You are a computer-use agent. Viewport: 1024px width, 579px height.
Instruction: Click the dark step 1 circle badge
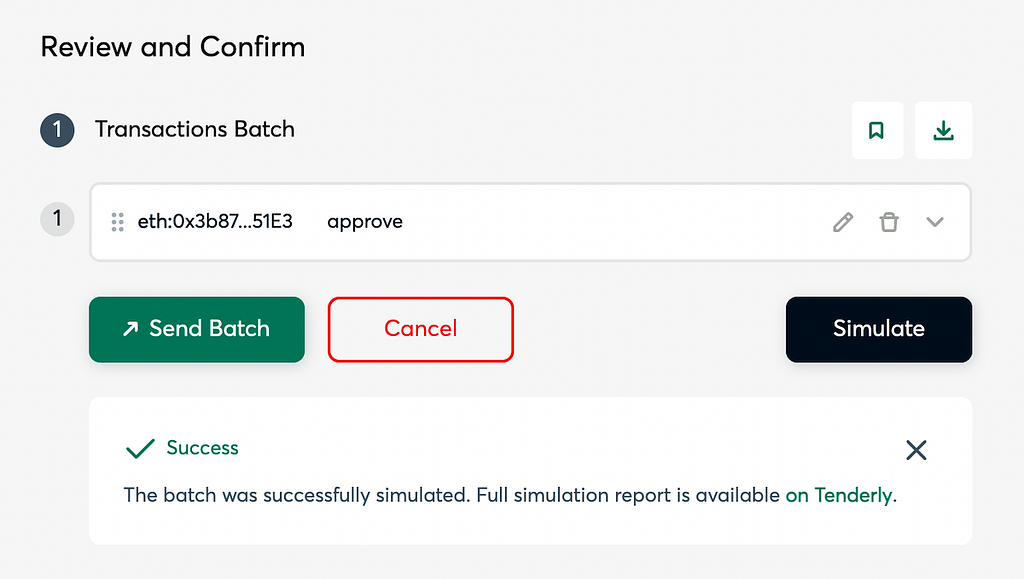(x=57, y=130)
